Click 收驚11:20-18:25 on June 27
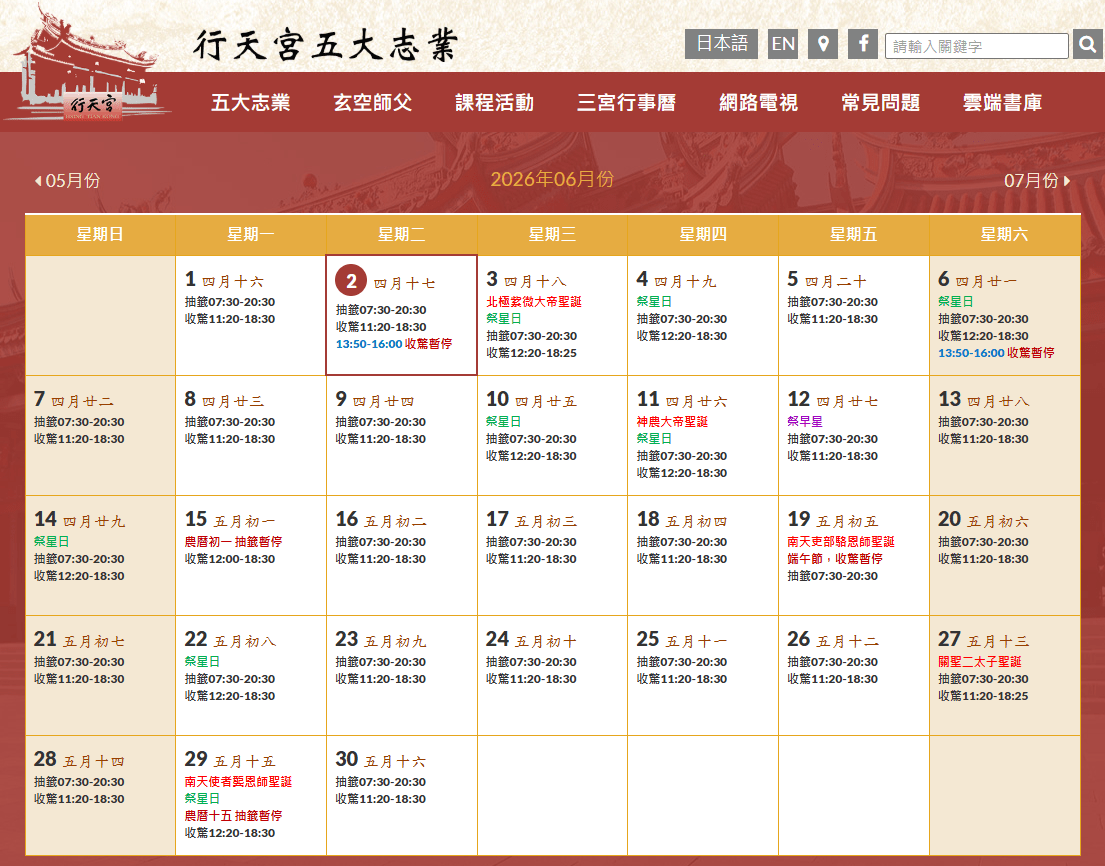This screenshot has width=1105, height=866. pyautogui.click(x=983, y=695)
